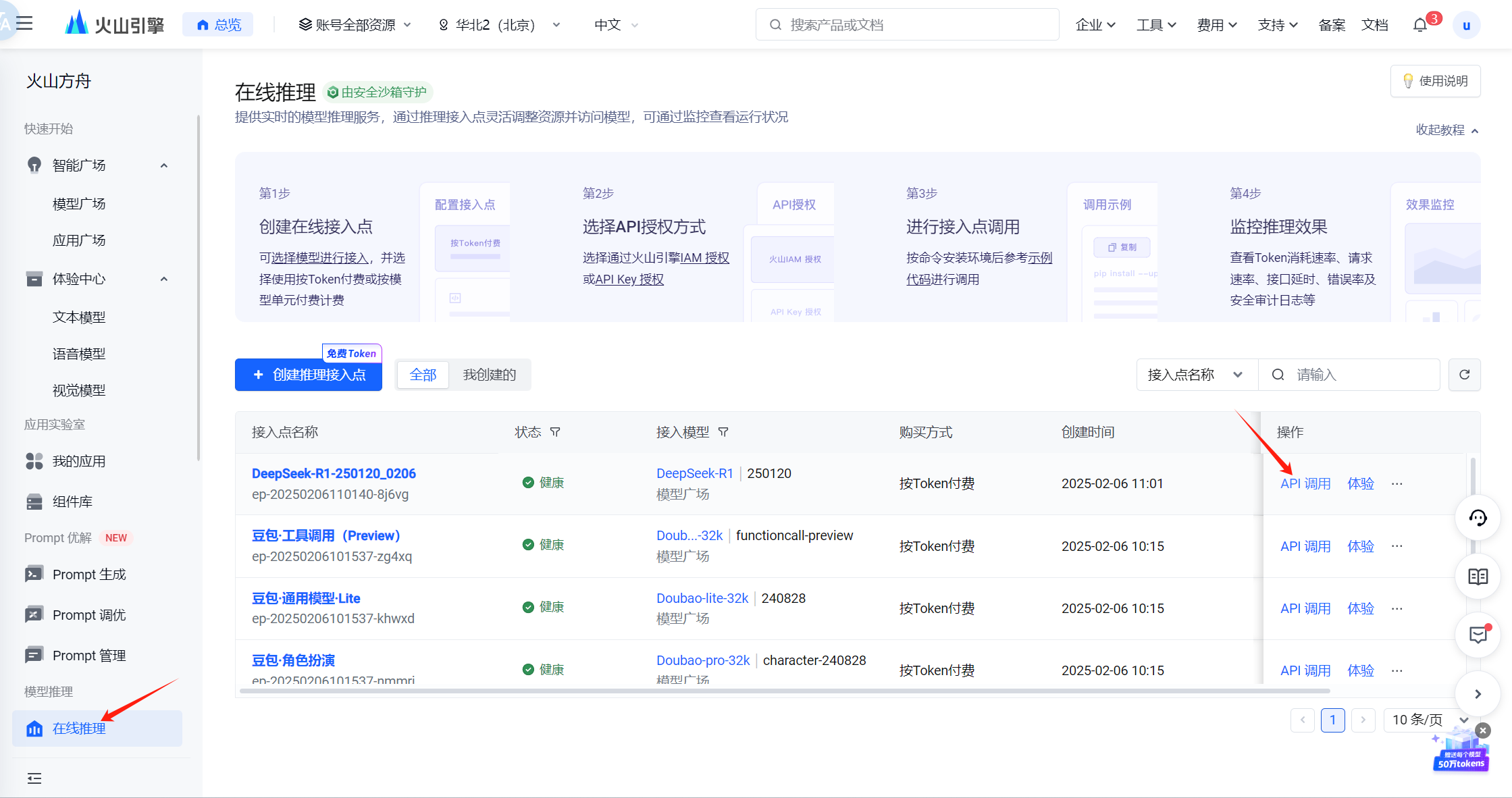Open more actions for 豆包·角色扮演 row
Viewport: 1512px width, 798px height.
(1397, 670)
